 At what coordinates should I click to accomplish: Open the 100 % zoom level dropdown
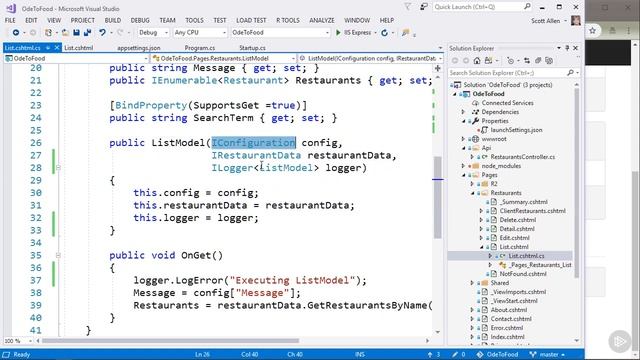18,341
